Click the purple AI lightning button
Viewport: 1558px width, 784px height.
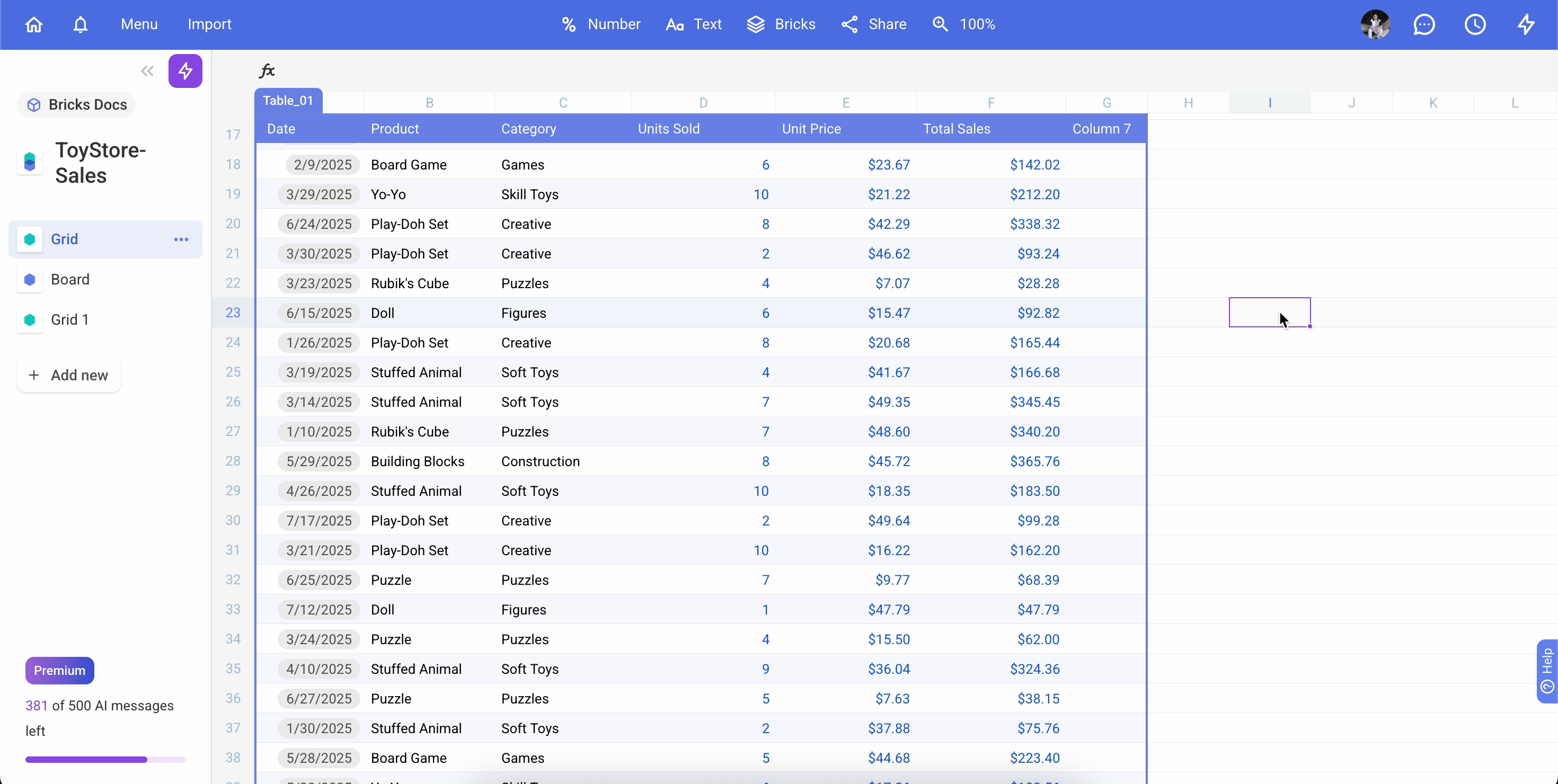pyautogui.click(x=185, y=71)
